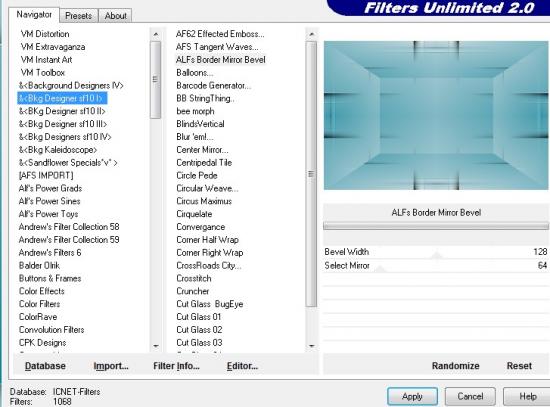Click down arrow of filter list scrollbar
The height and width of the screenshot is (407, 550).
click(x=311, y=346)
